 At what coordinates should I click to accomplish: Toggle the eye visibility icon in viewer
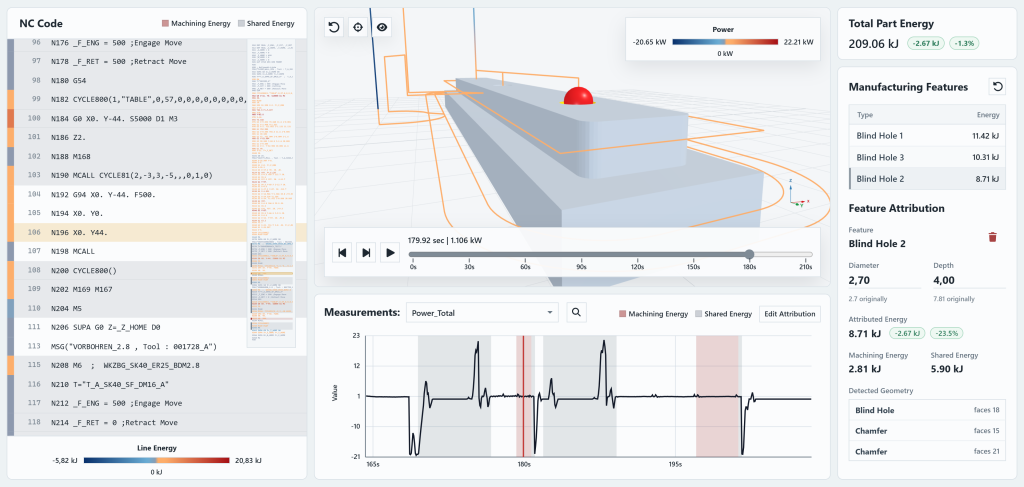click(382, 27)
